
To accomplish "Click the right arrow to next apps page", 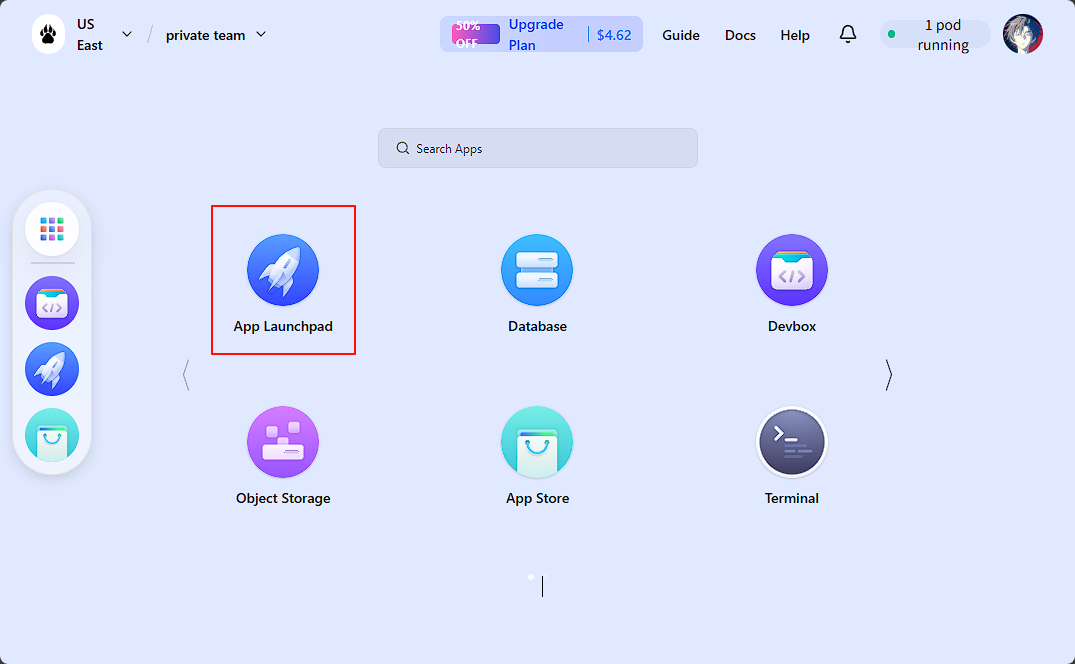I will tap(888, 375).
